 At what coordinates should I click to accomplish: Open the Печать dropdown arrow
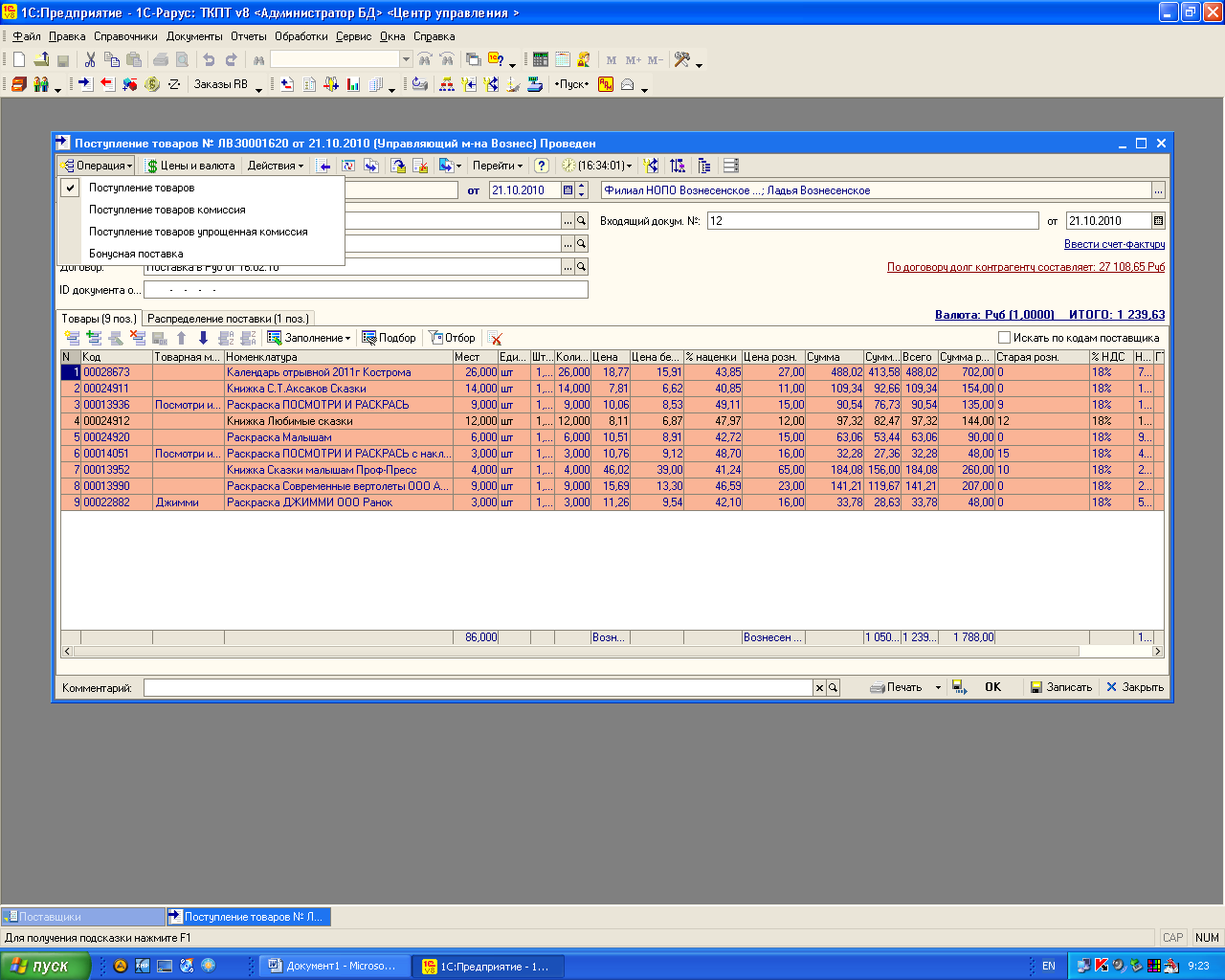tap(938, 687)
